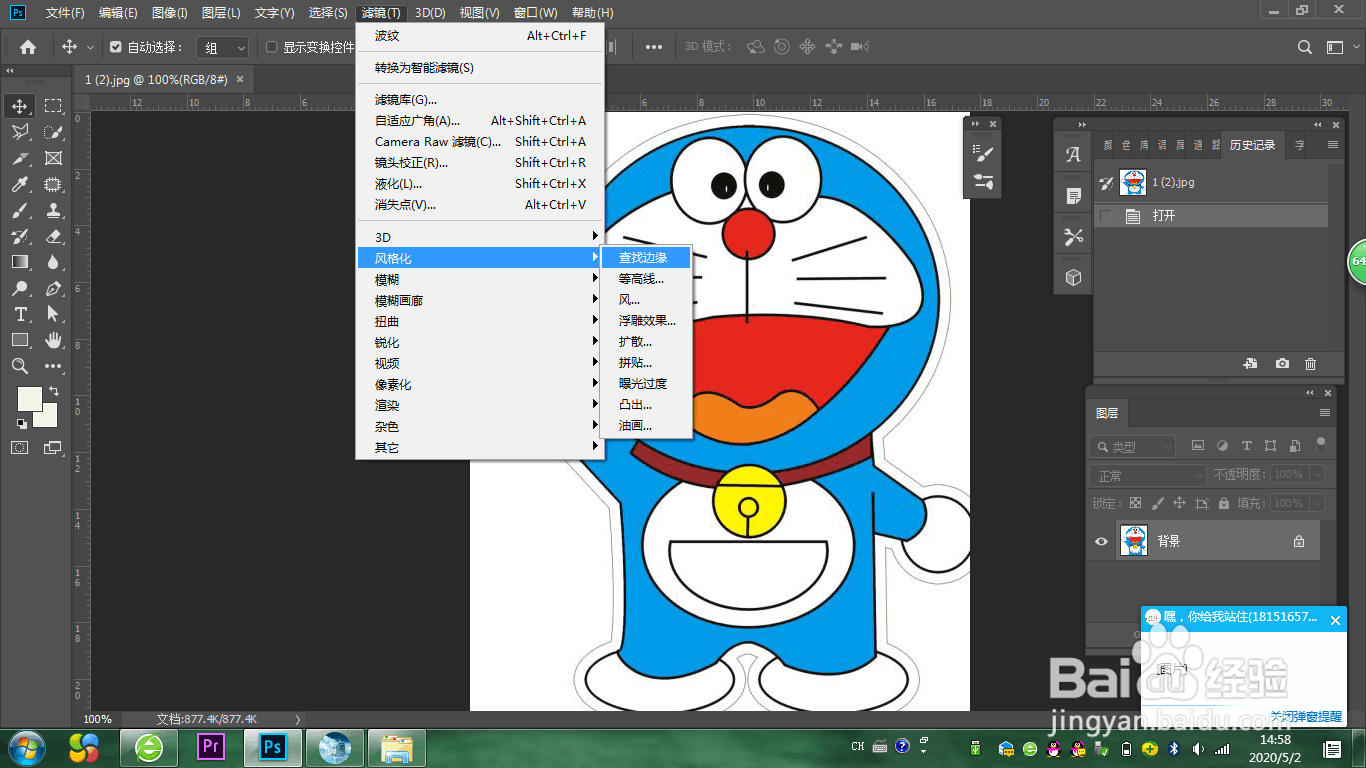The image size is (1366, 768).
Task: Select the Frame tool
Action: [x=53, y=158]
